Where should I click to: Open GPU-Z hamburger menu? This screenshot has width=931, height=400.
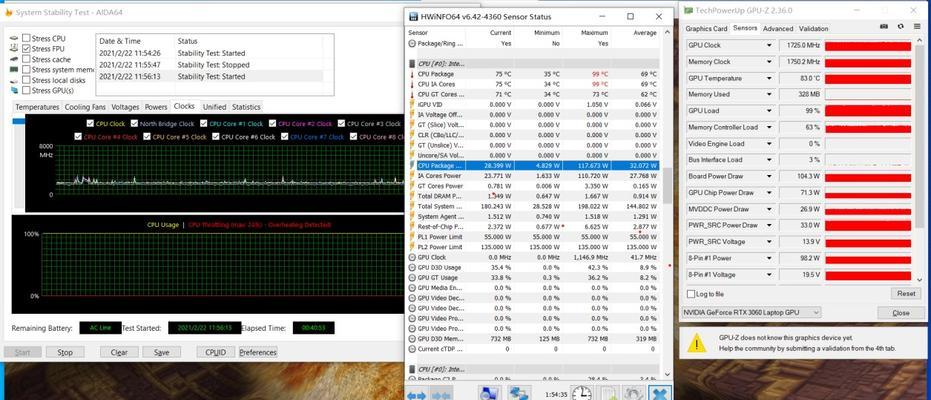pyautogui.click(x=916, y=27)
